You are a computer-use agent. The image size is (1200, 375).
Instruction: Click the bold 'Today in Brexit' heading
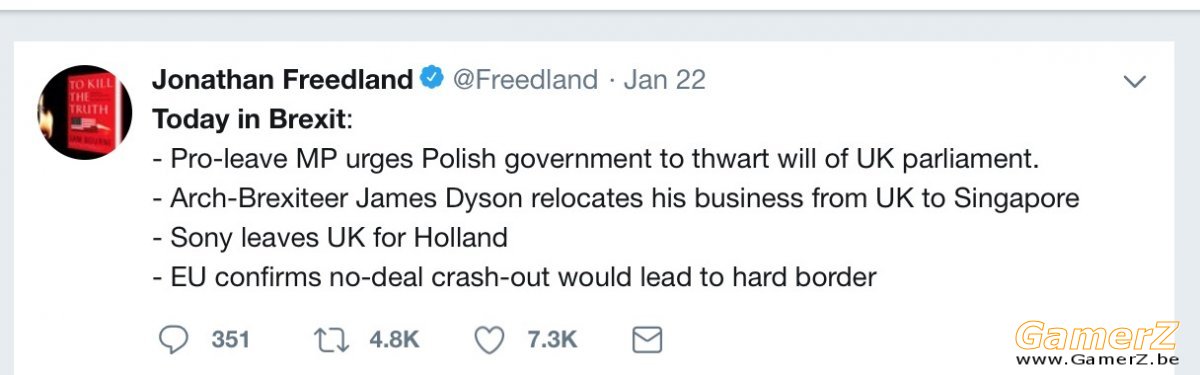pyautogui.click(x=248, y=119)
